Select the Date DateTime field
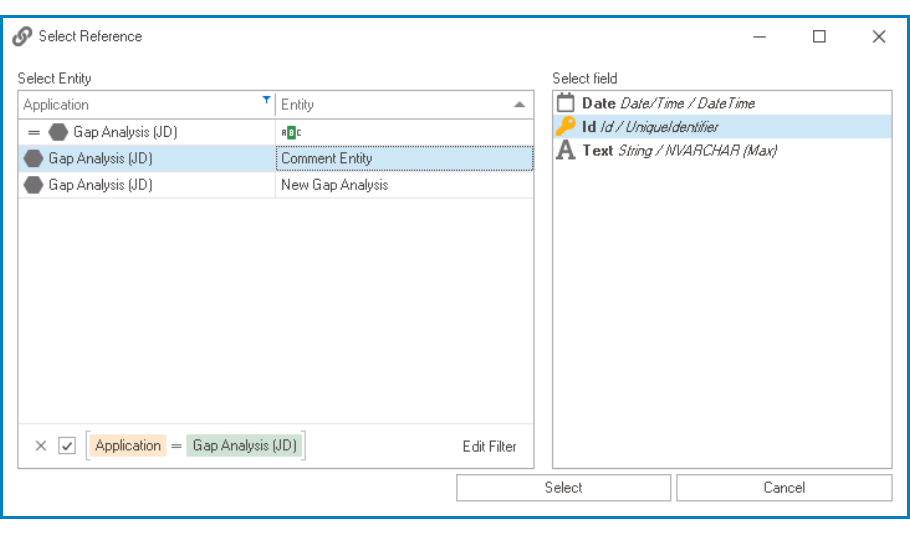The width and height of the screenshot is (910, 534). point(722,103)
